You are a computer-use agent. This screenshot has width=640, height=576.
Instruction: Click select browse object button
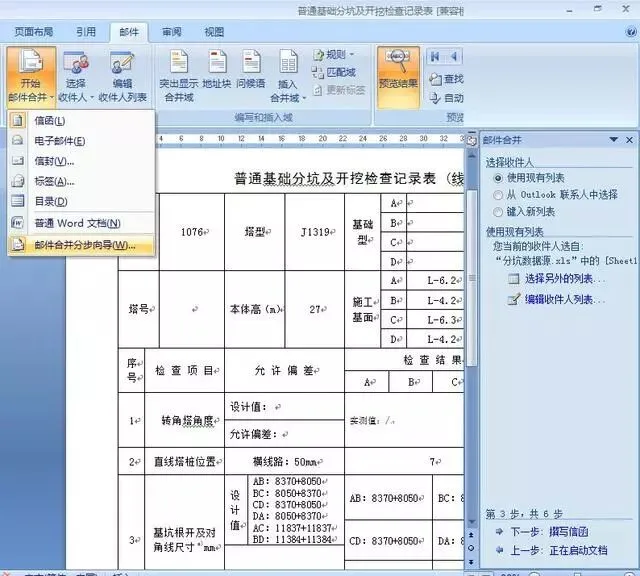471,548
